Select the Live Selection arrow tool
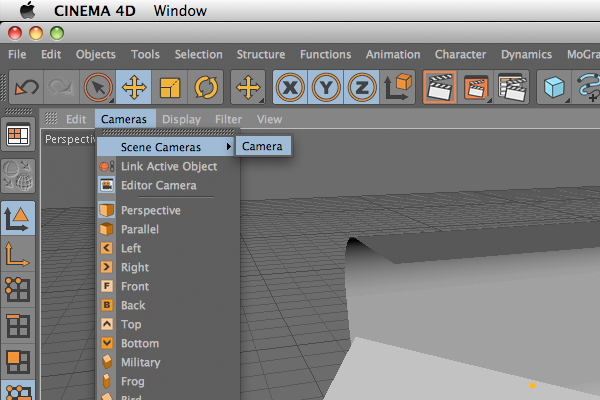Viewport: 600px width, 400px height. [x=98, y=87]
